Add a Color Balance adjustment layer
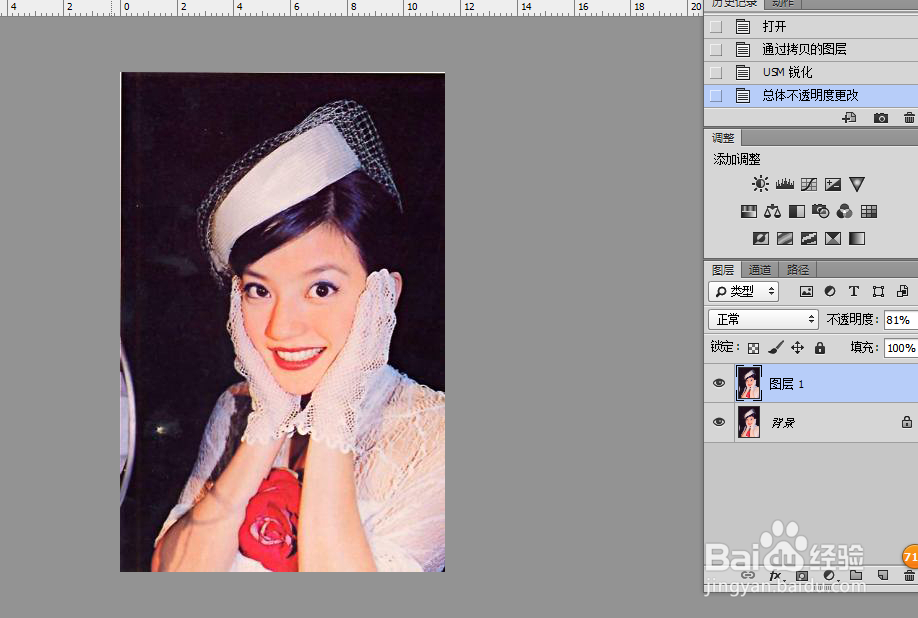 [x=772, y=211]
